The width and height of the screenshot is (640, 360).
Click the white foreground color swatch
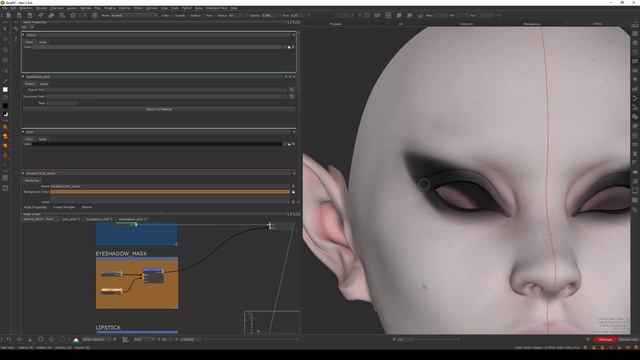tap(5, 89)
